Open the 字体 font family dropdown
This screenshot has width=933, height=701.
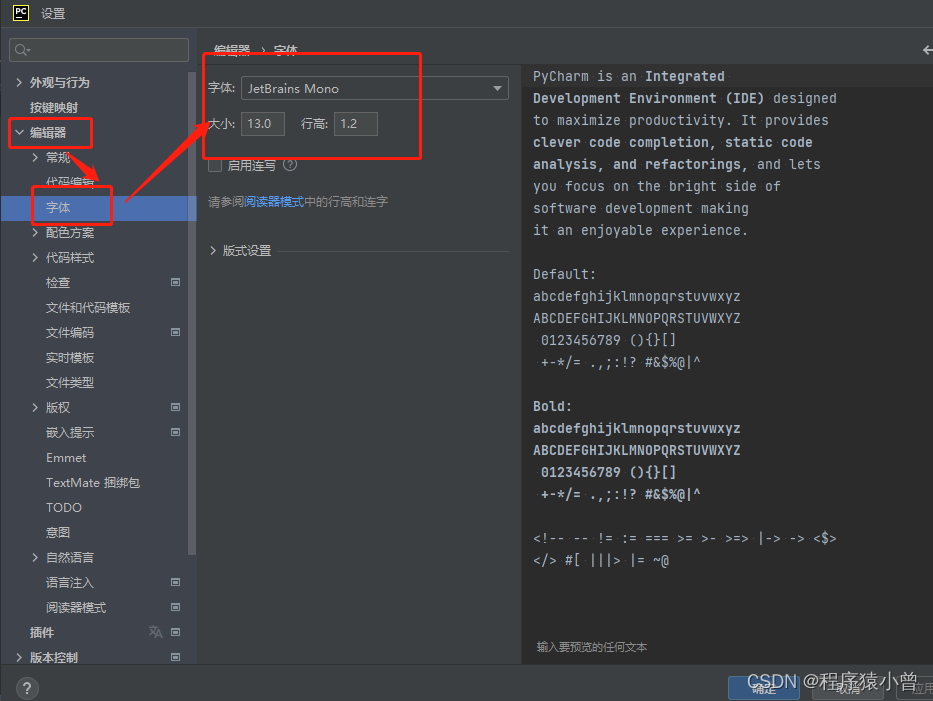(497, 88)
